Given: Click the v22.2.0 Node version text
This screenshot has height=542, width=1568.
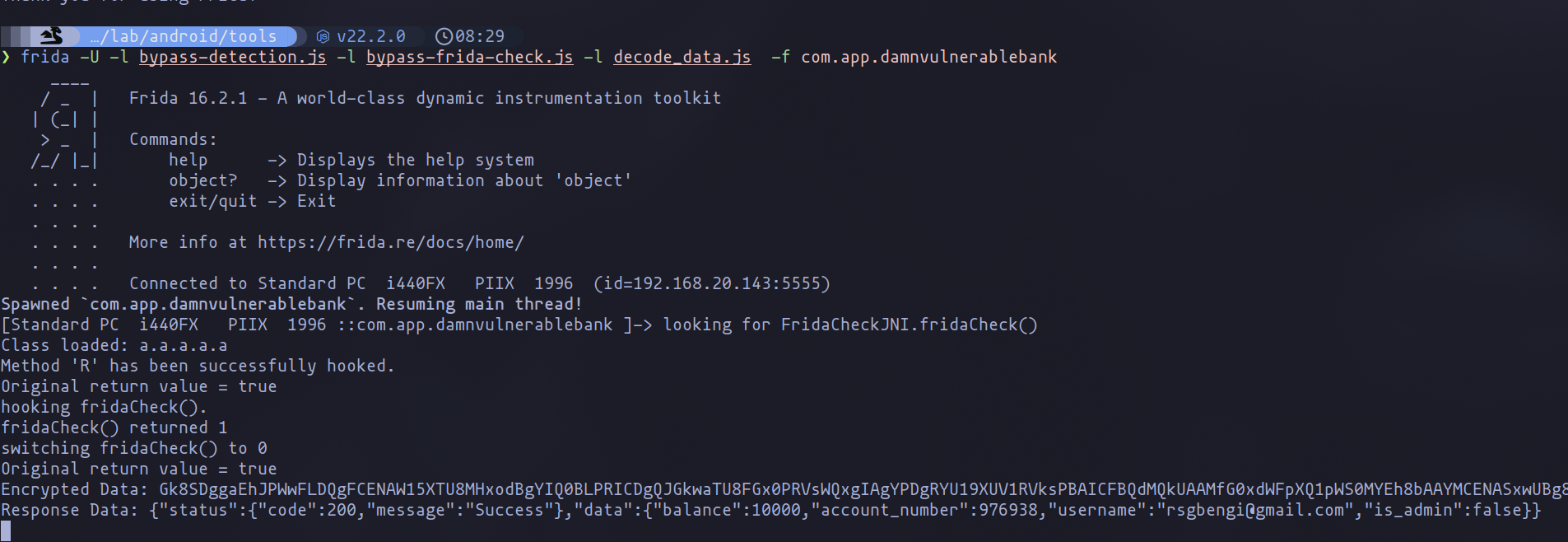Looking at the screenshot, I should pyautogui.click(x=371, y=36).
